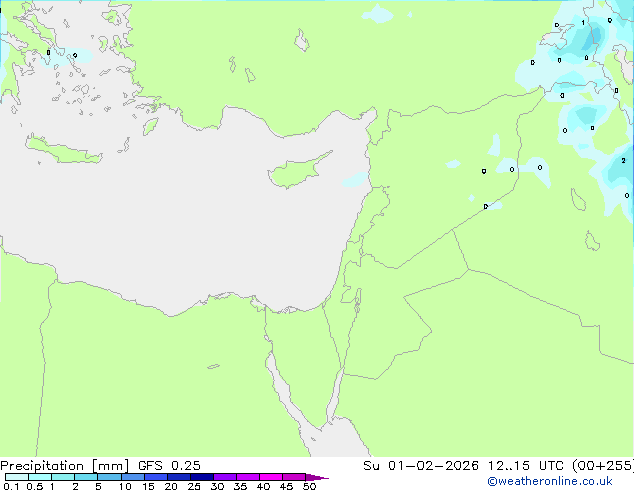Pick legend swatch between 30 and 35

coord(225,477)
